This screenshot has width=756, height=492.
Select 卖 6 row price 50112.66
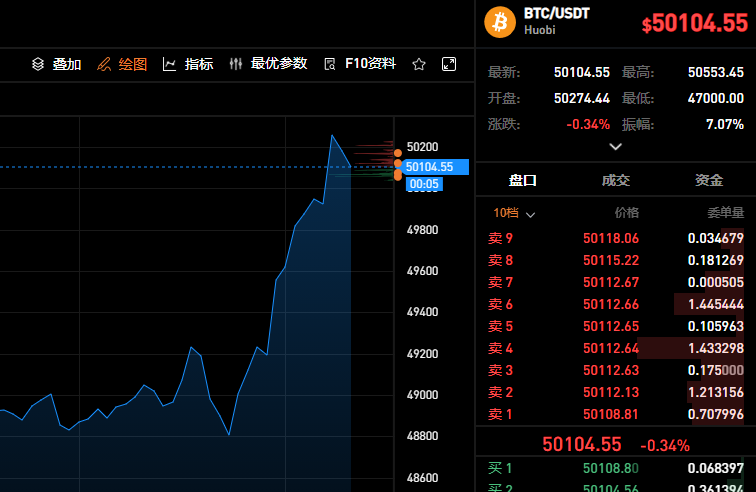[611, 304]
